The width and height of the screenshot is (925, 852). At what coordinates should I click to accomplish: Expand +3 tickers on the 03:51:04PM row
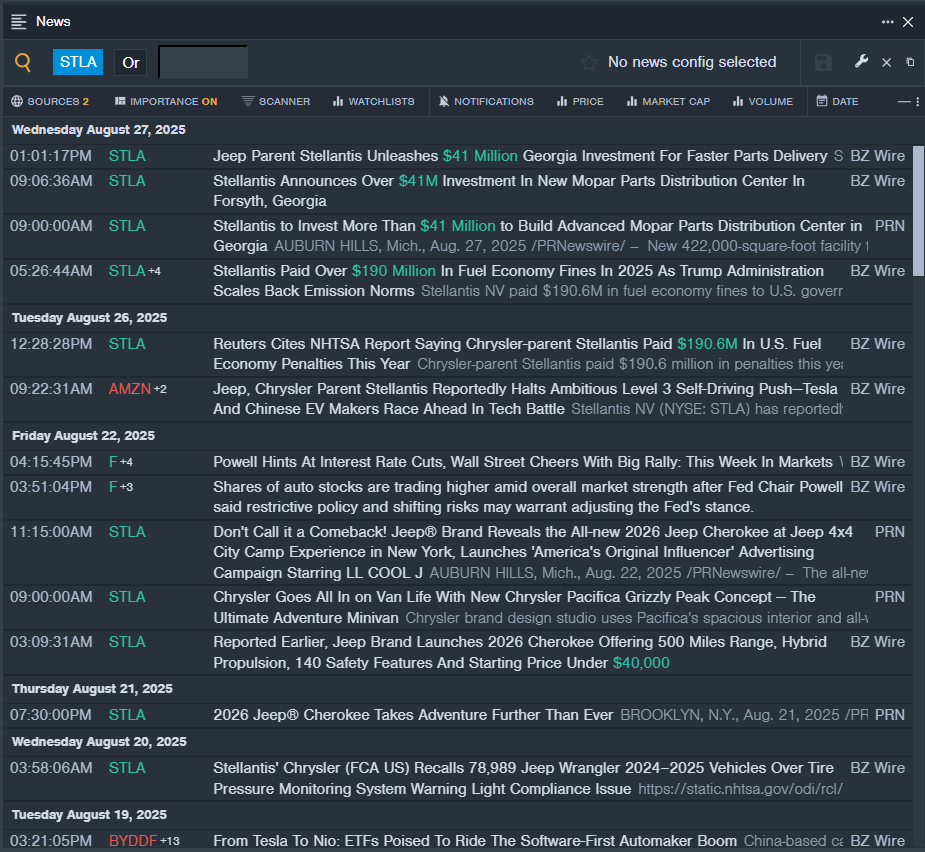pos(127,487)
